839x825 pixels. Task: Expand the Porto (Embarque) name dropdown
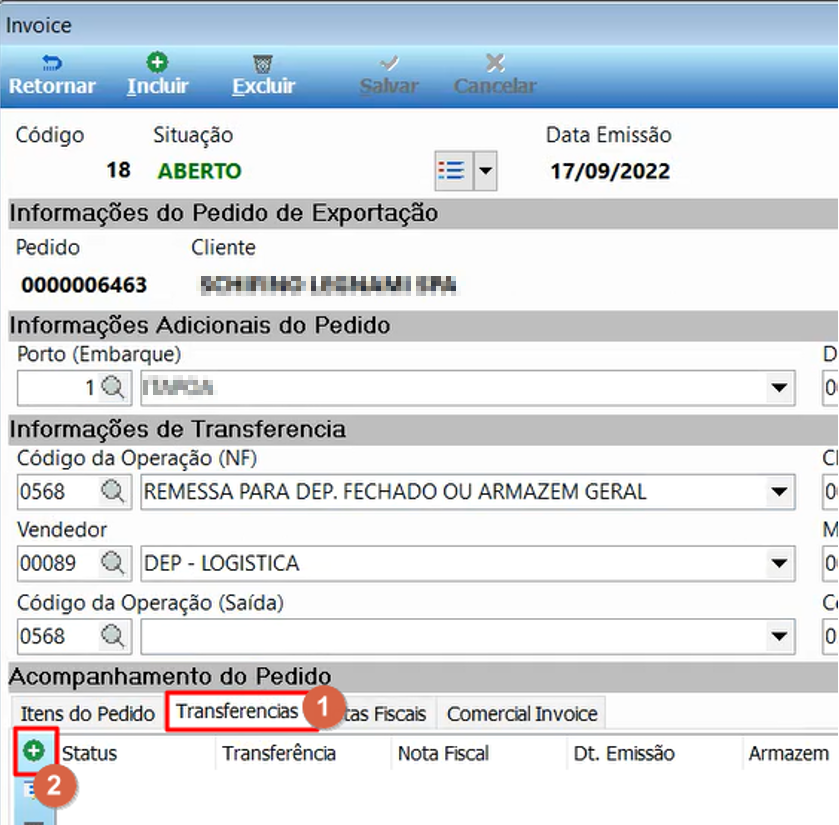click(x=779, y=387)
